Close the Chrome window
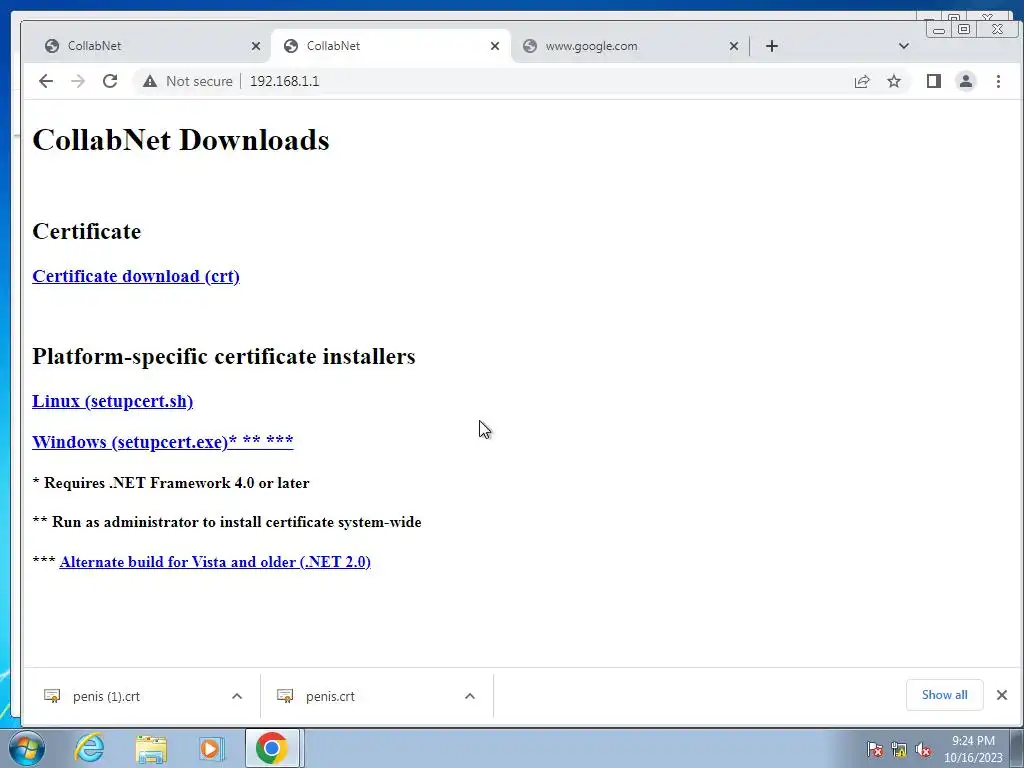This screenshot has height=768, width=1024. tap(997, 29)
